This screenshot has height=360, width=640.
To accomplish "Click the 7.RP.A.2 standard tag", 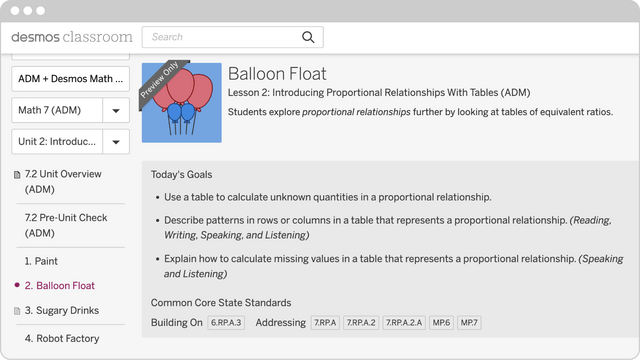I will coord(361,322).
